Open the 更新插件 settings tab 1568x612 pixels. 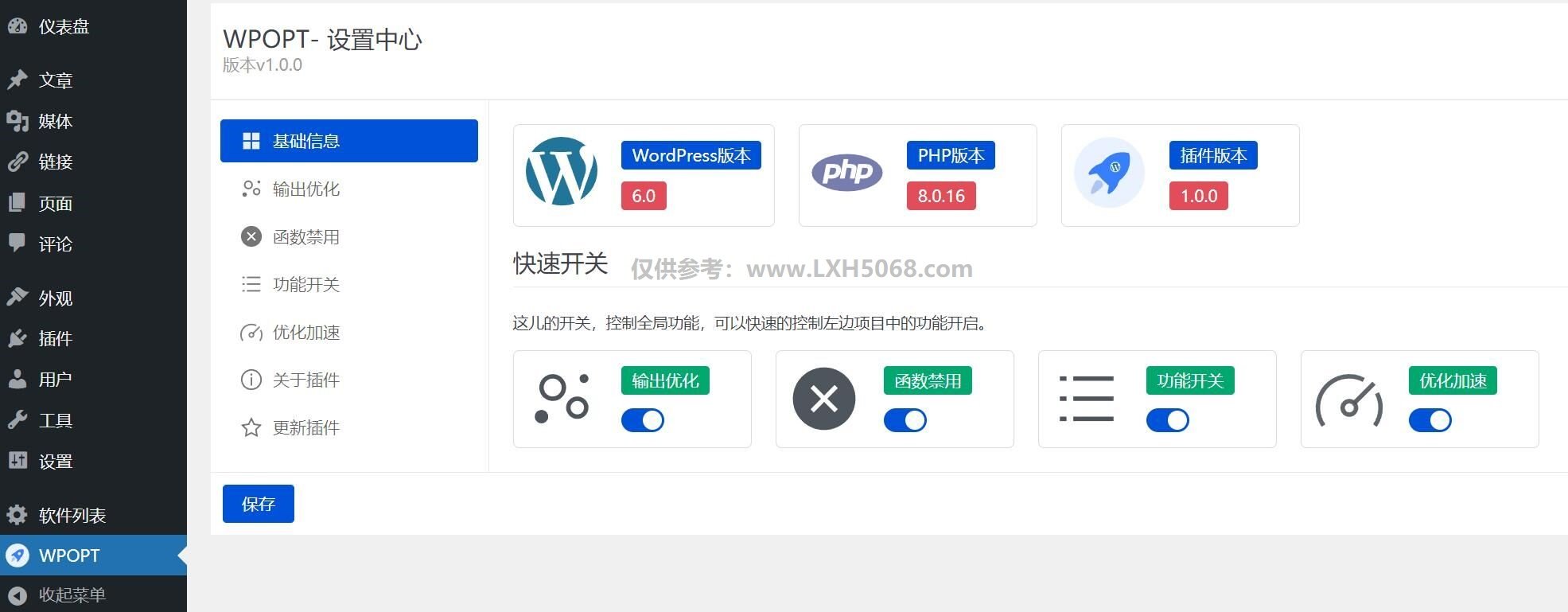coord(349,427)
